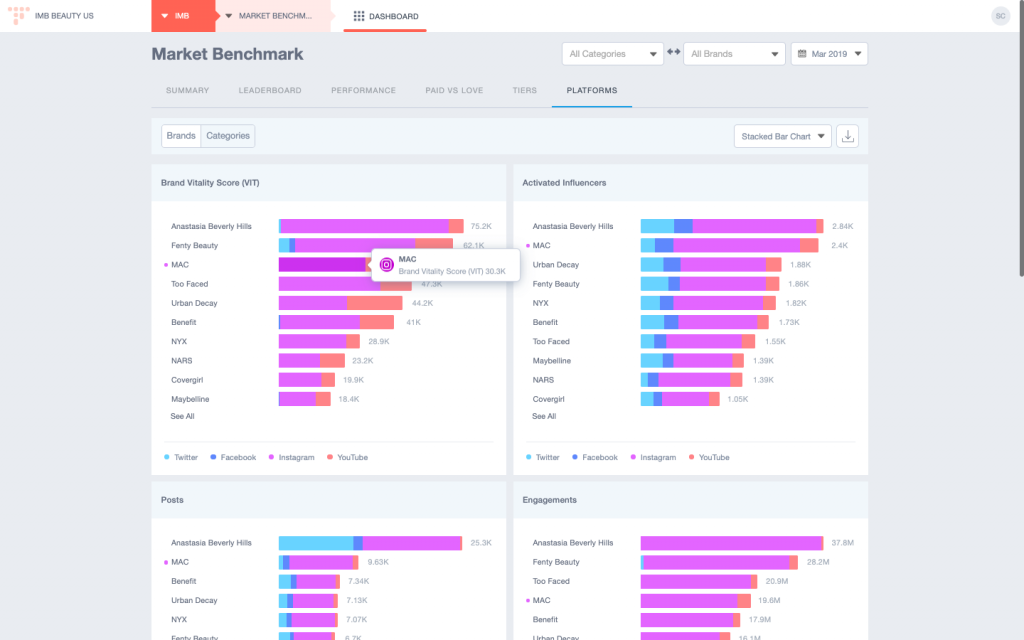Click the IMB Beauty US logo icon
Image resolution: width=1024 pixels, height=640 pixels.
[x=18, y=15]
